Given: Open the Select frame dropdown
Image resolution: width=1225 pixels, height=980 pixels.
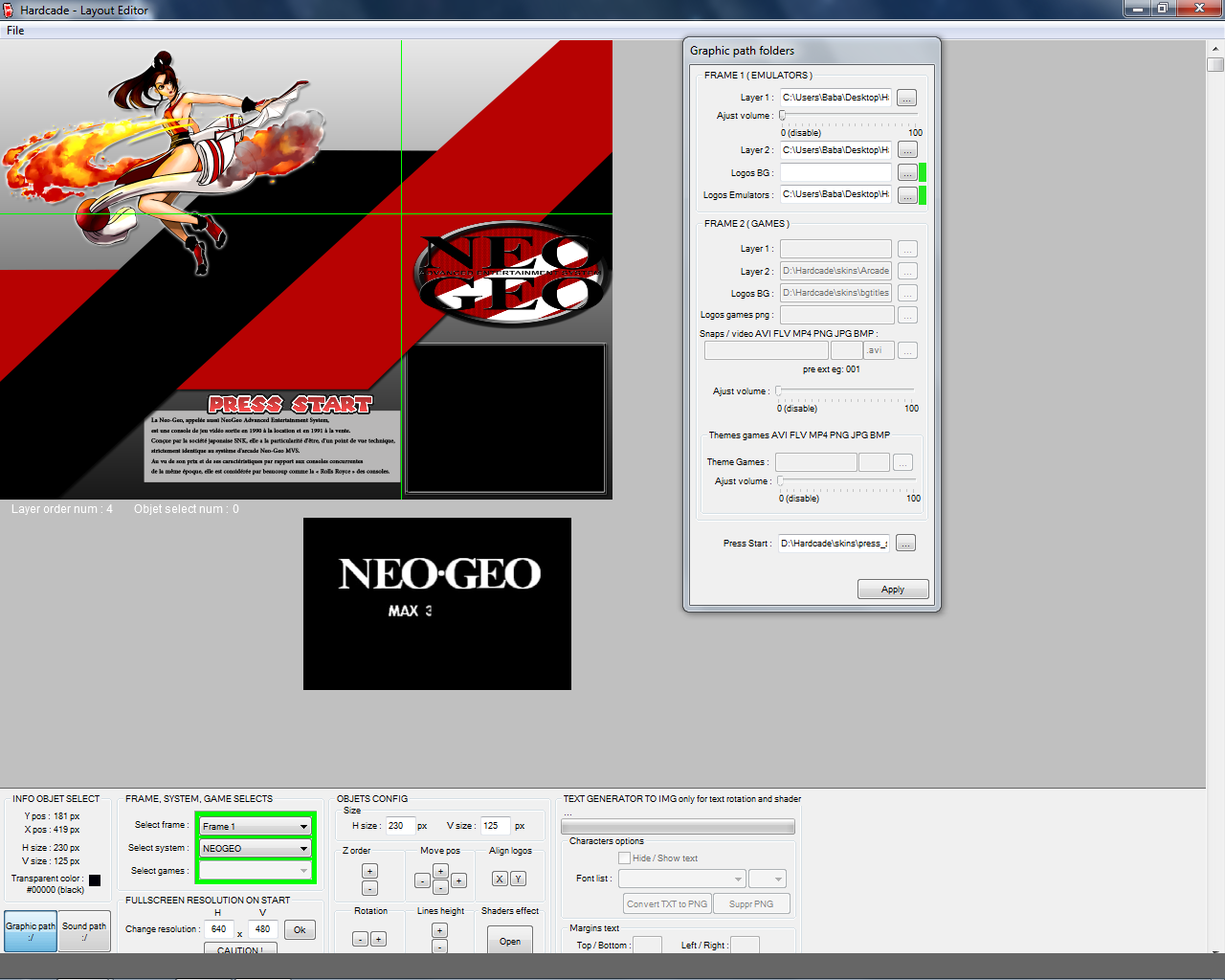Looking at the screenshot, I should (x=256, y=826).
